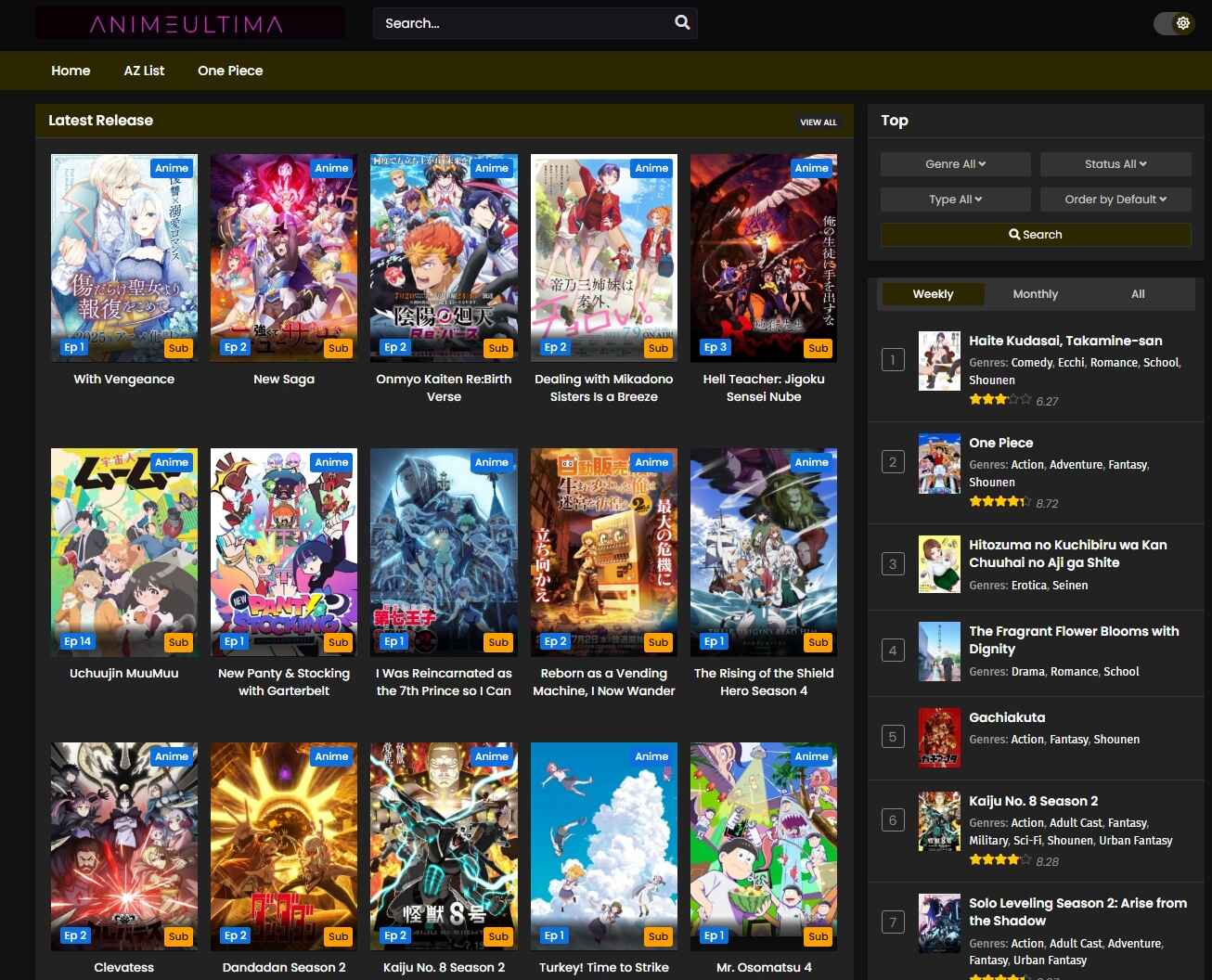
Task: Click the Search button in Top panel
Action: pos(1036,235)
